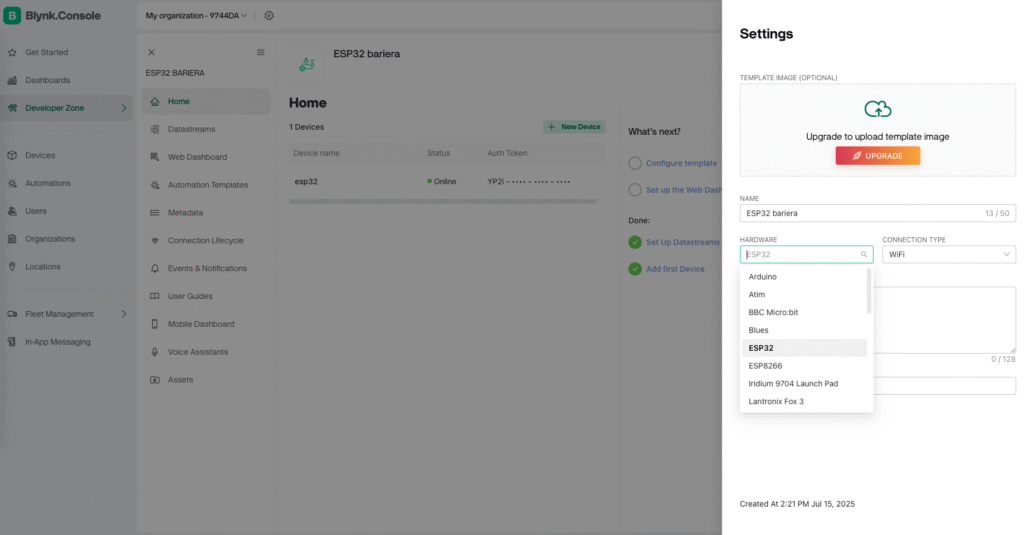Open the Connection Type WiFi dropdown
Viewport: 1024px width, 535px height.
pyautogui.click(x=949, y=255)
